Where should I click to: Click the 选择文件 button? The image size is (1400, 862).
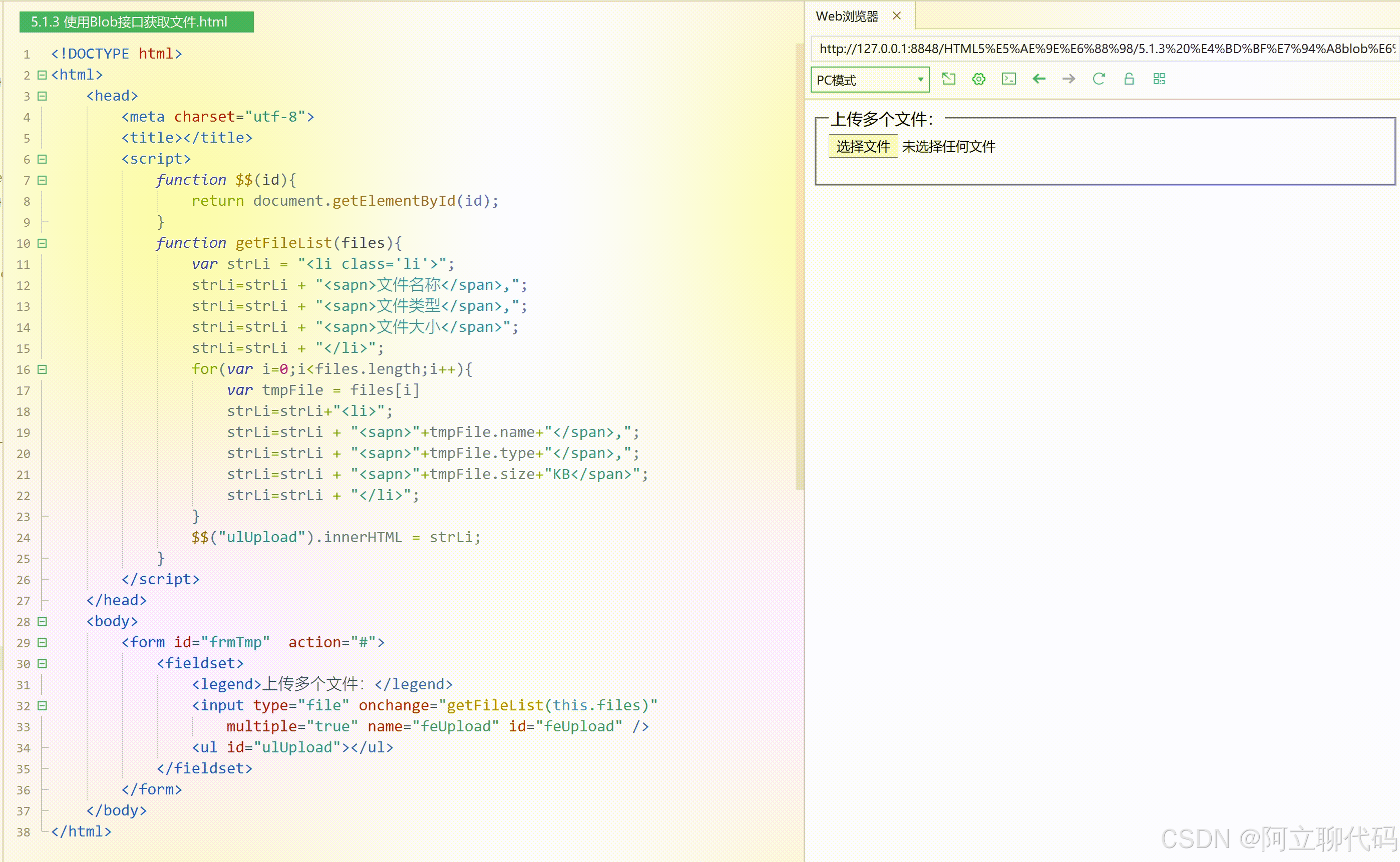863,147
